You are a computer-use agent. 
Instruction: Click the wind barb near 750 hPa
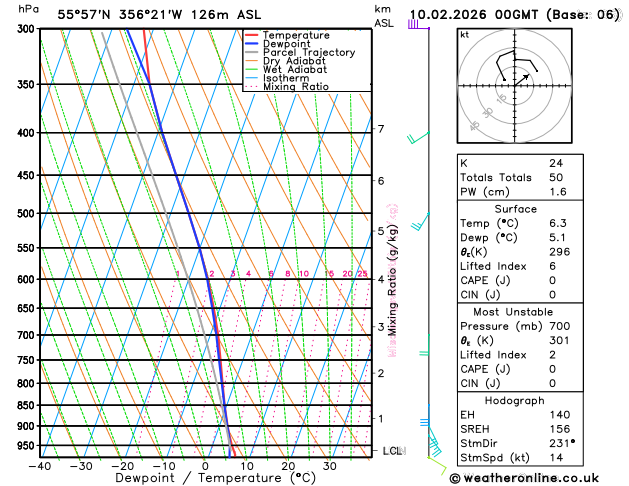point(425,346)
